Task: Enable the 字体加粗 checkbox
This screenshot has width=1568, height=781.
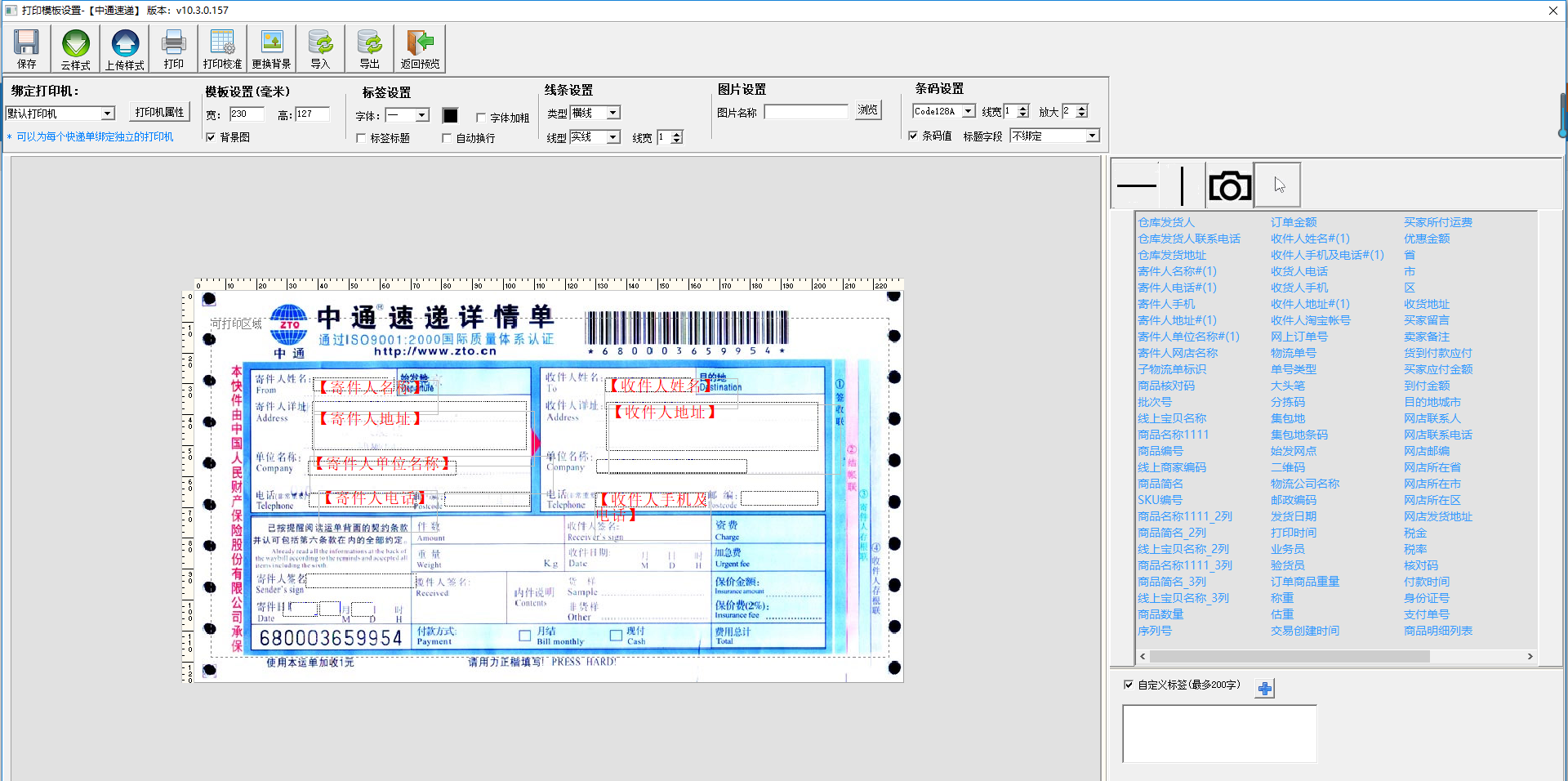Action: click(x=481, y=118)
